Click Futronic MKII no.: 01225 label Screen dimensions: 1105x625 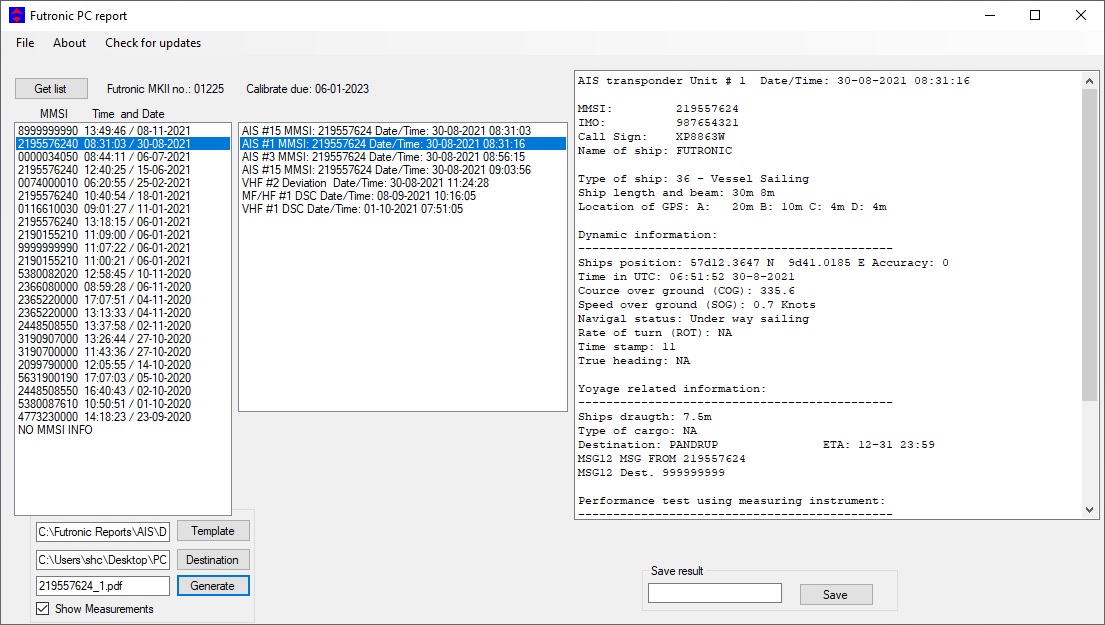166,89
